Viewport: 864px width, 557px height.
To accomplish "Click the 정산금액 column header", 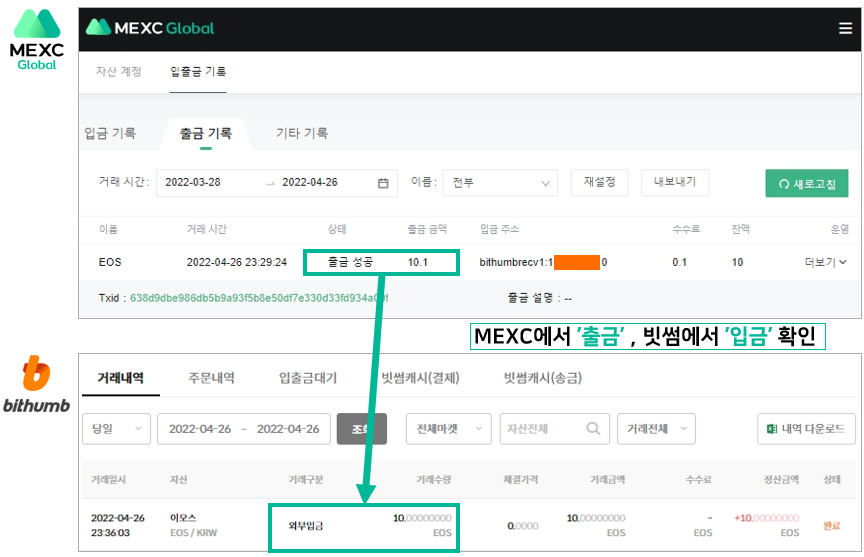I will pyautogui.click(x=781, y=480).
